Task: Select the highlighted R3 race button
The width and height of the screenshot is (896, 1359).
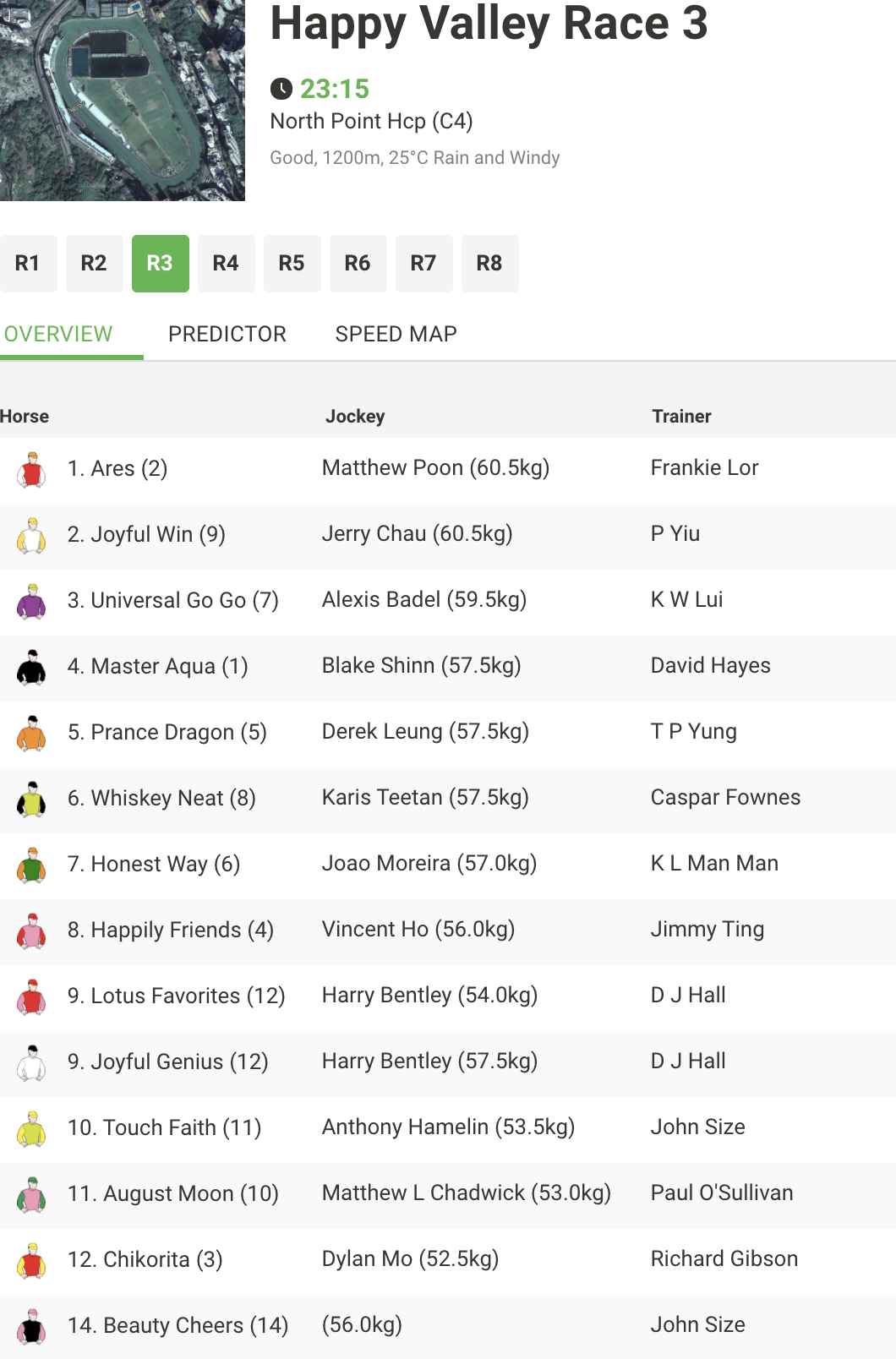Action: pos(160,264)
